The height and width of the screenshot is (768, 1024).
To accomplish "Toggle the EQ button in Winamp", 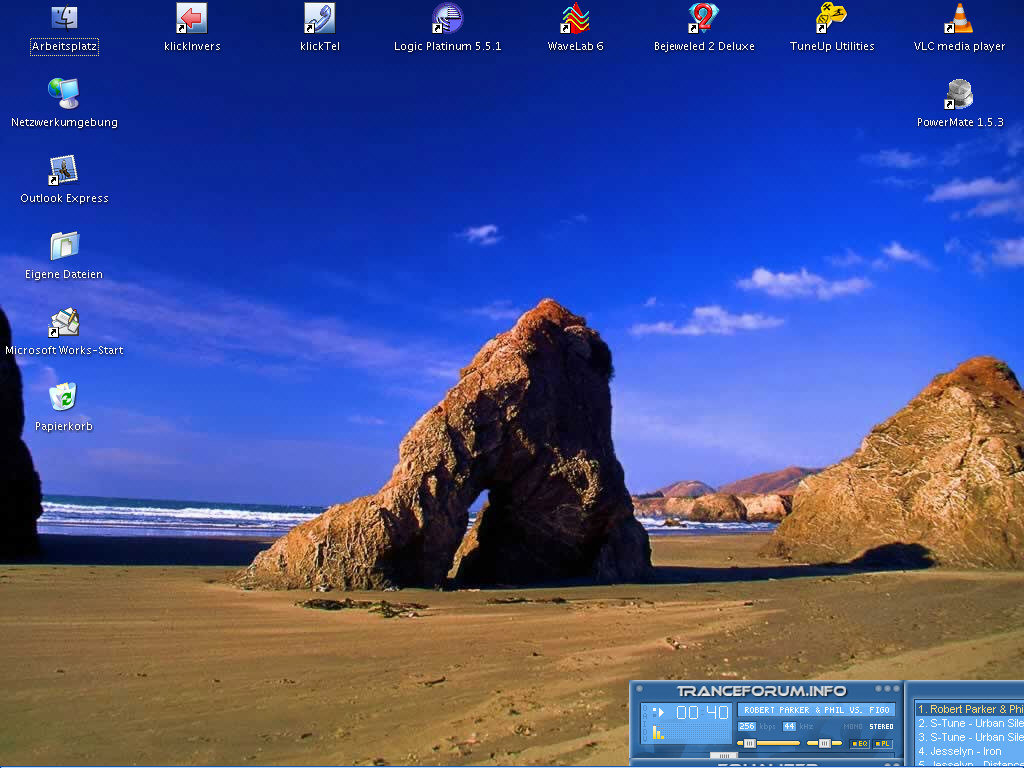I will tap(859, 744).
